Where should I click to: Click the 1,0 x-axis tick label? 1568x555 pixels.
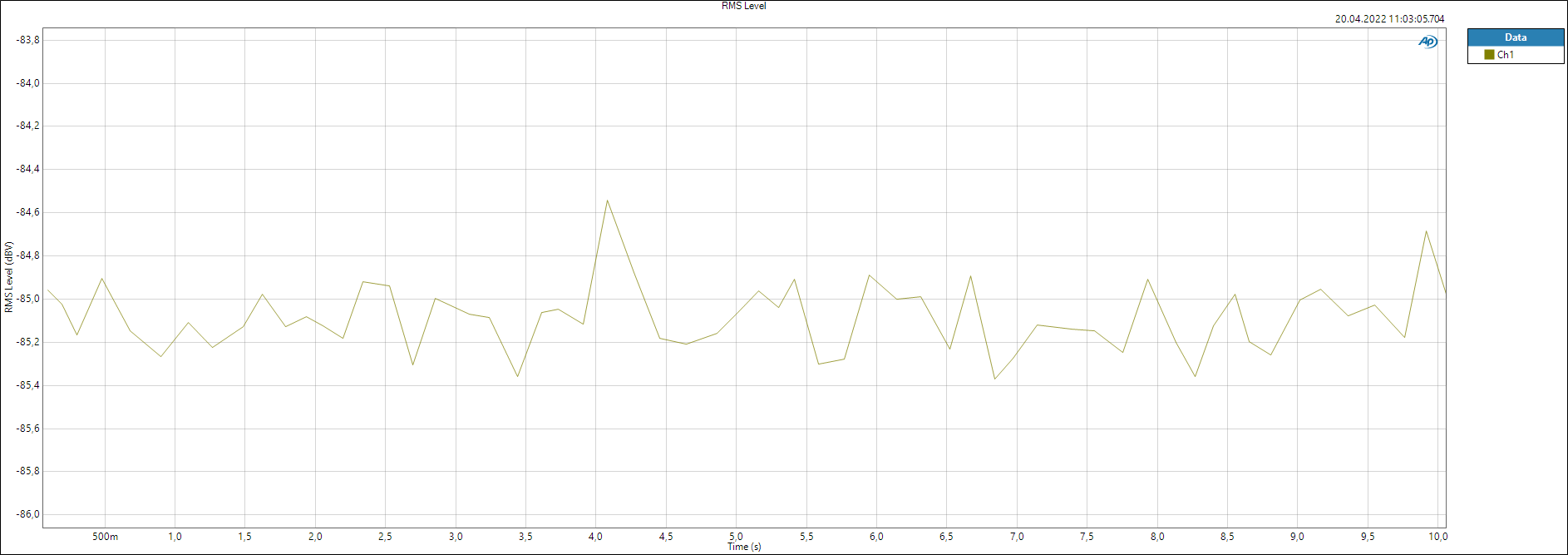[x=175, y=537]
